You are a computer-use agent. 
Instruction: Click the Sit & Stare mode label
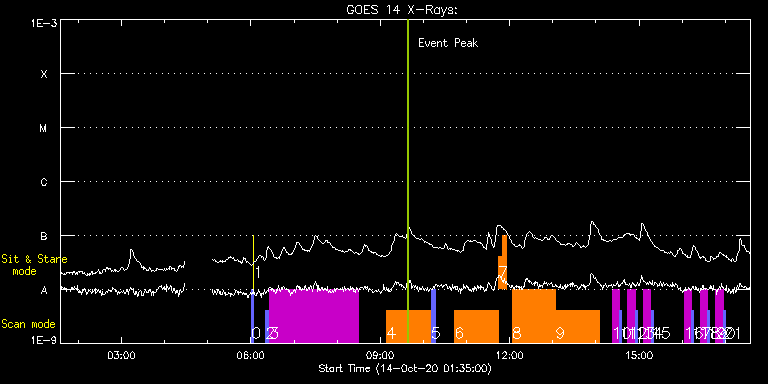[34, 265]
